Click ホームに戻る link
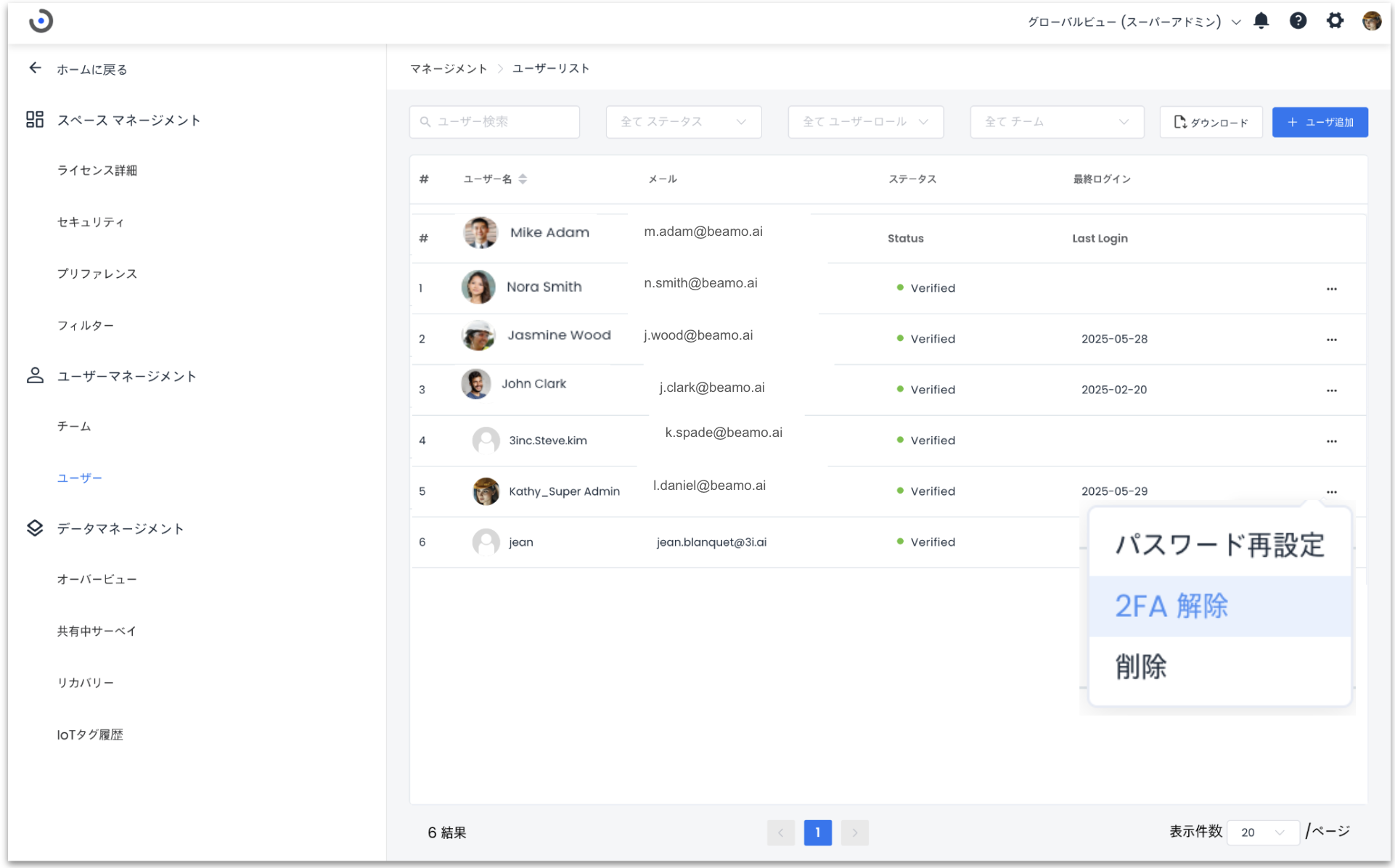 pos(92,69)
